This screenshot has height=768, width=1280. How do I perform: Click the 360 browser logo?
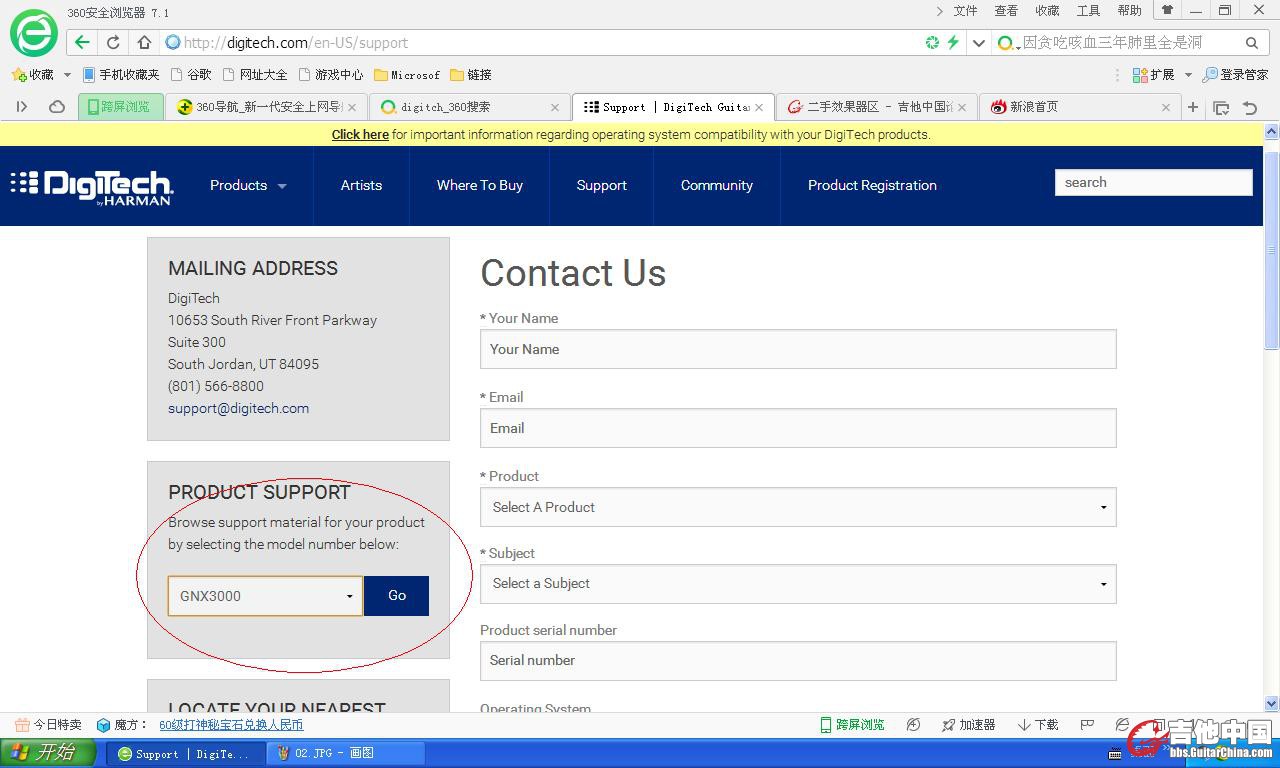click(33, 33)
